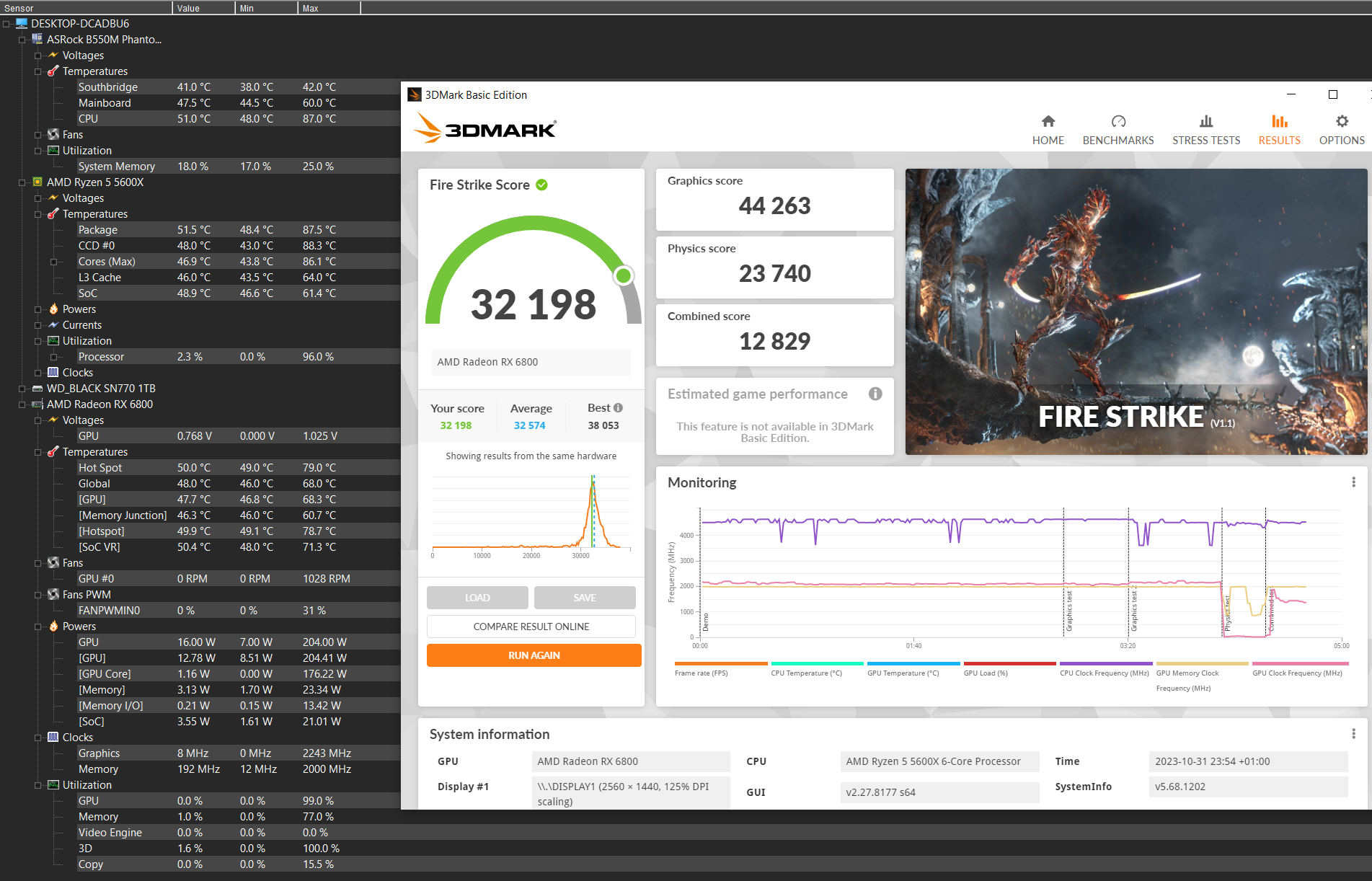This screenshot has height=881, width=1372.
Task: Click the thermometer icon under AMD Radeon RX 6800
Action: [x=53, y=452]
